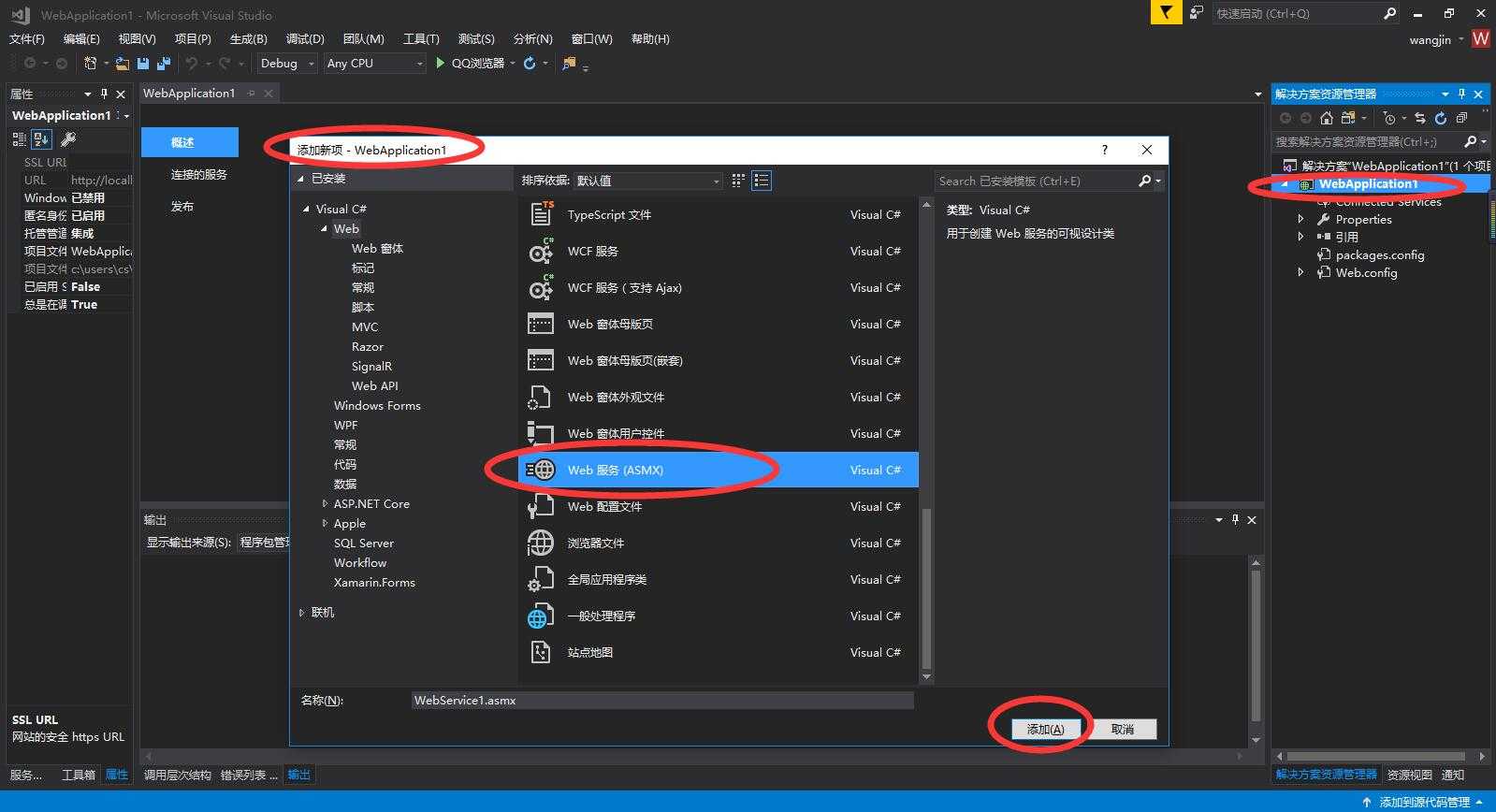1496x812 pixels.
Task: Open the 项目(P) menu
Action: (x=193, y=38)
